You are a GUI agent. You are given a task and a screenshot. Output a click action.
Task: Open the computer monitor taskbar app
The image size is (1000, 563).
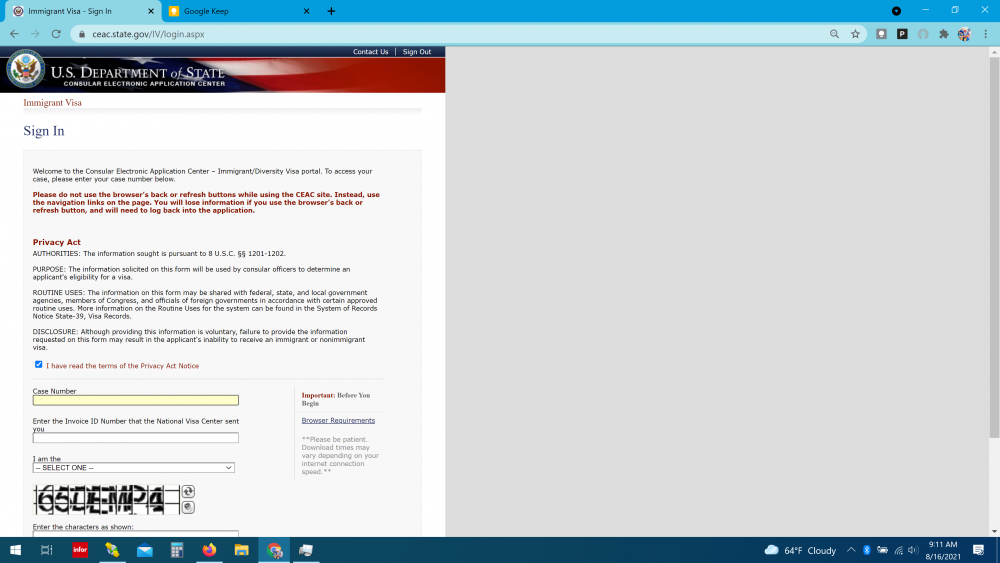306,550
